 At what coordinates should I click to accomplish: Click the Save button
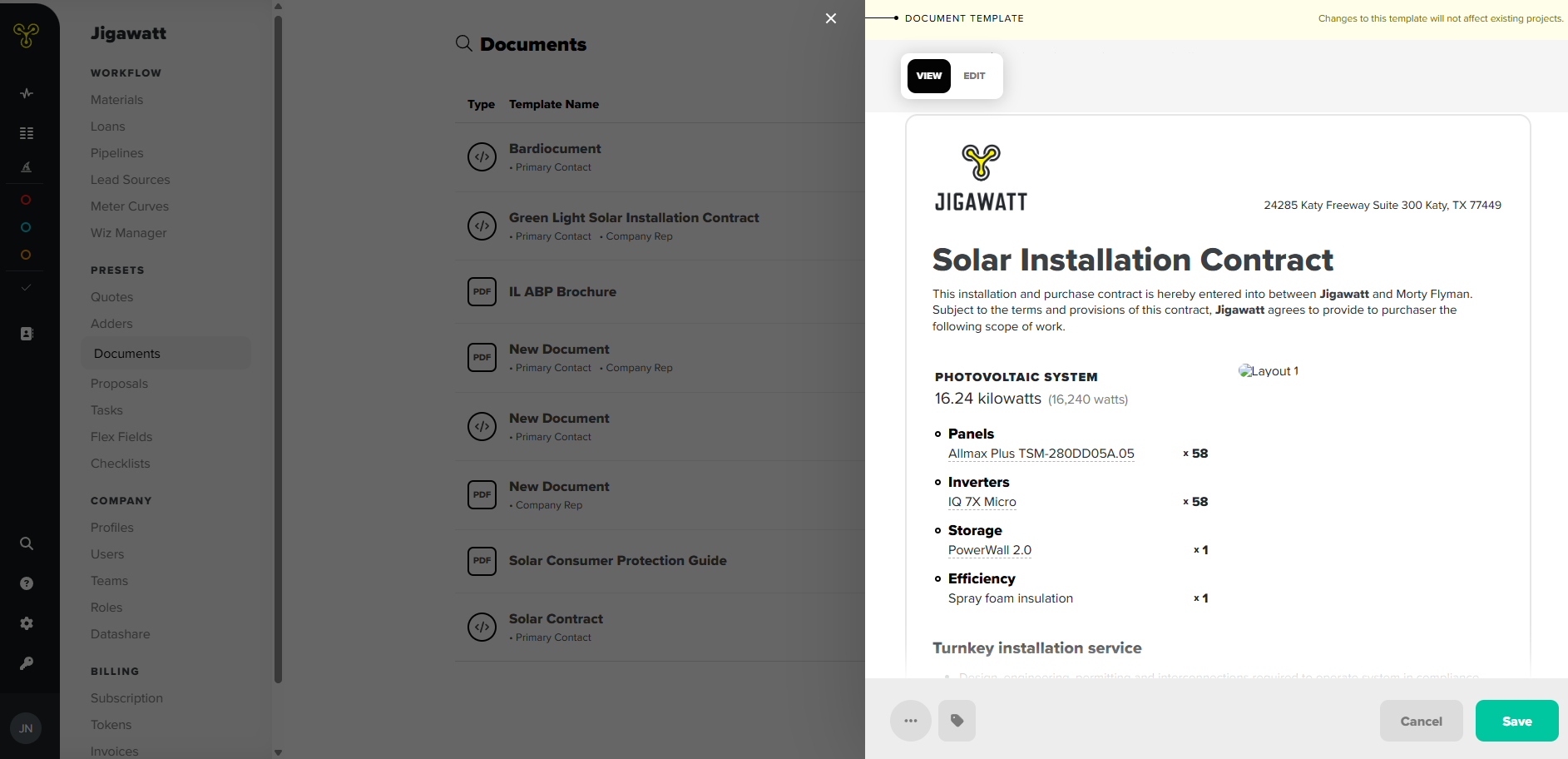pyautogui.click(x=1517, y=721)
